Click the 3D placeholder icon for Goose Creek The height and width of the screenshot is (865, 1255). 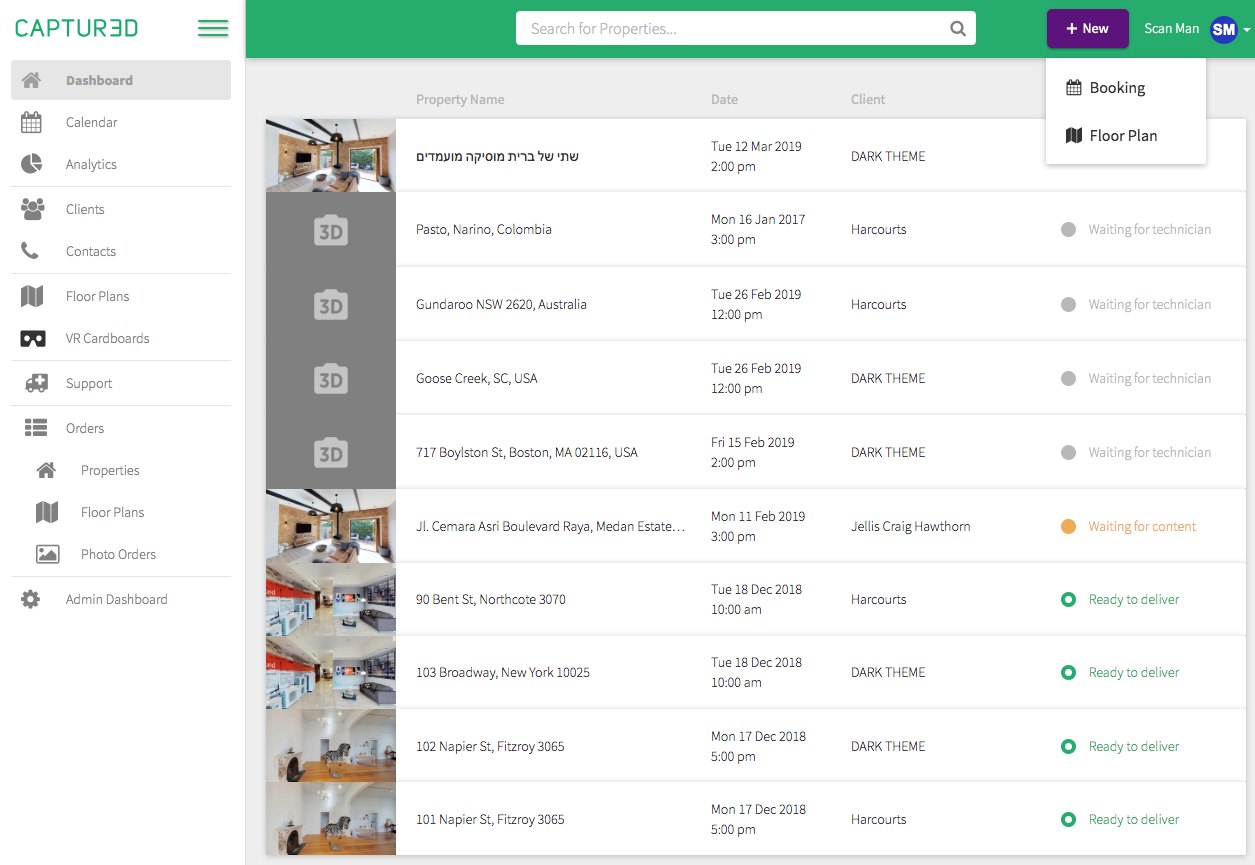(330, 380)
